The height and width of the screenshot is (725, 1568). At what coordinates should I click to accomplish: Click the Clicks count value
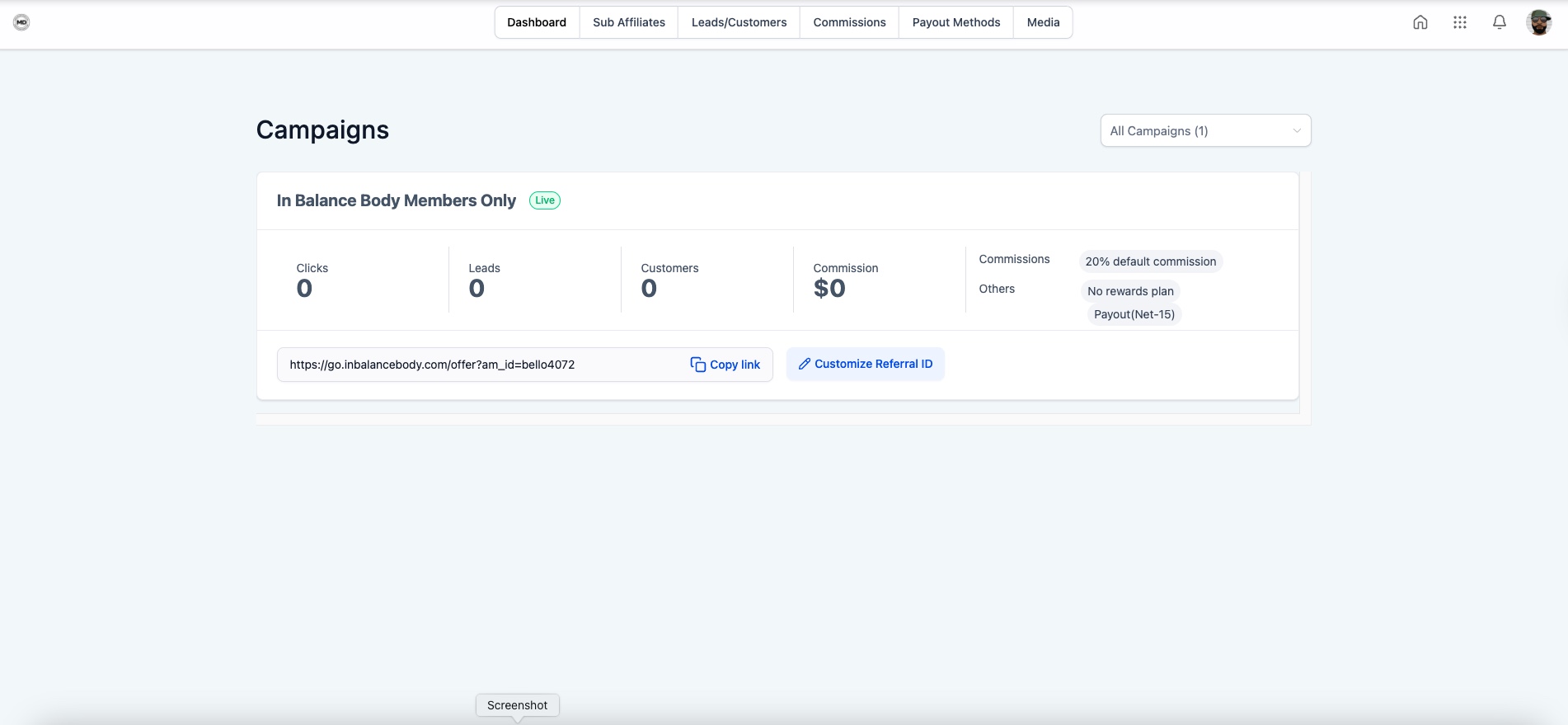click(304, 289)
